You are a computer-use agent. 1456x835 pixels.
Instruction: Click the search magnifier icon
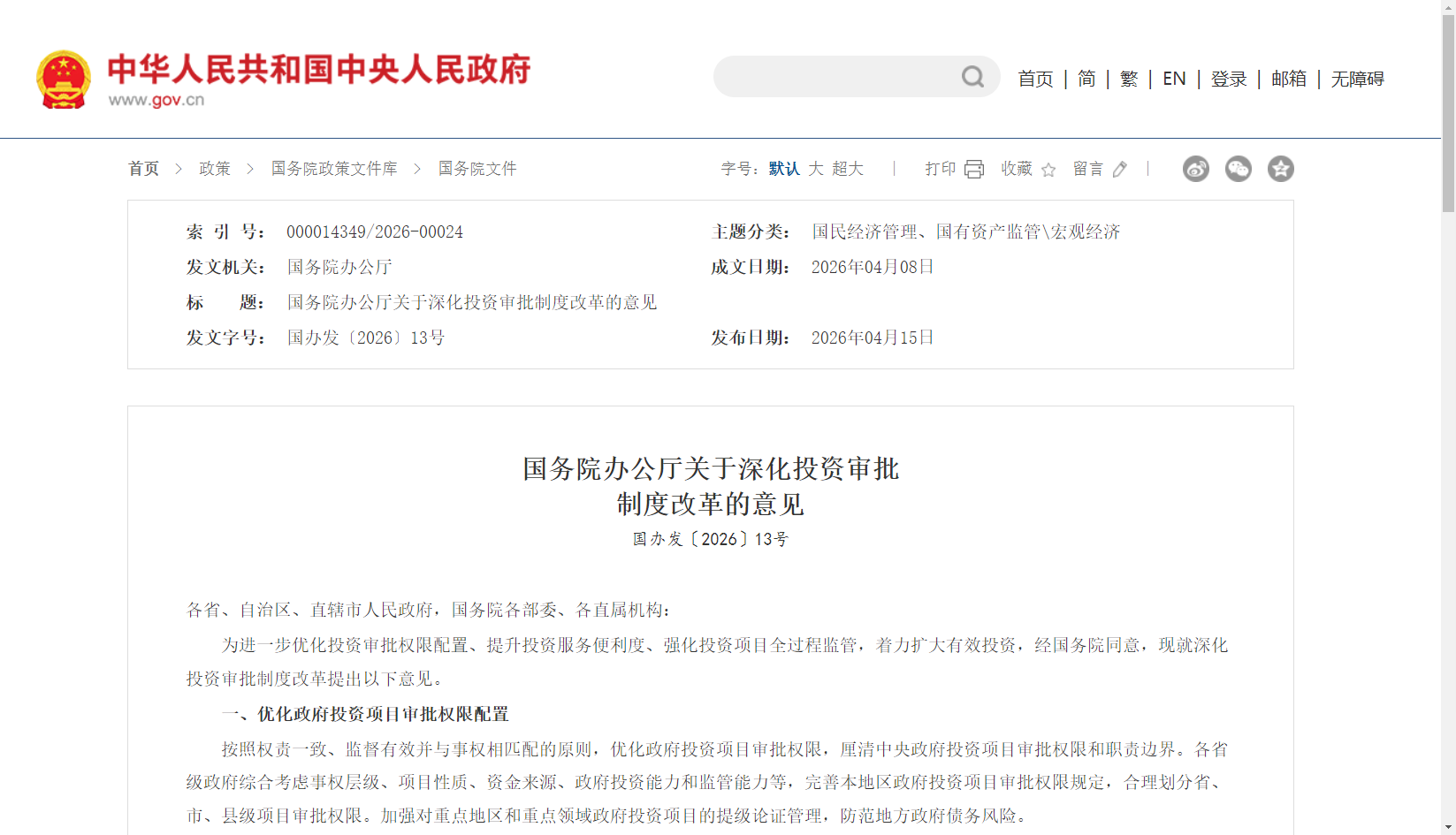(x=973, y=77)
